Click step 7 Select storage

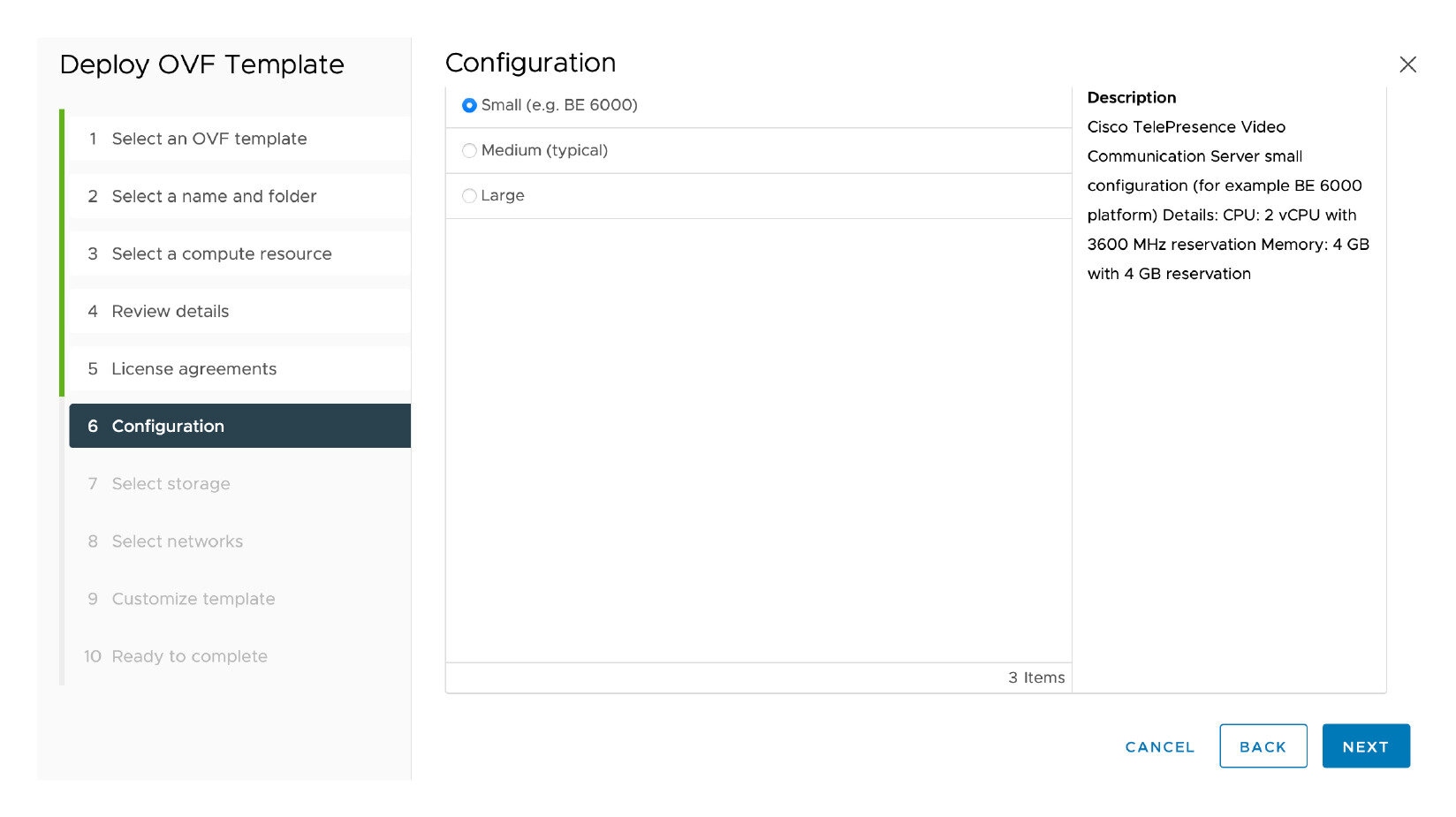click(171, 484)
